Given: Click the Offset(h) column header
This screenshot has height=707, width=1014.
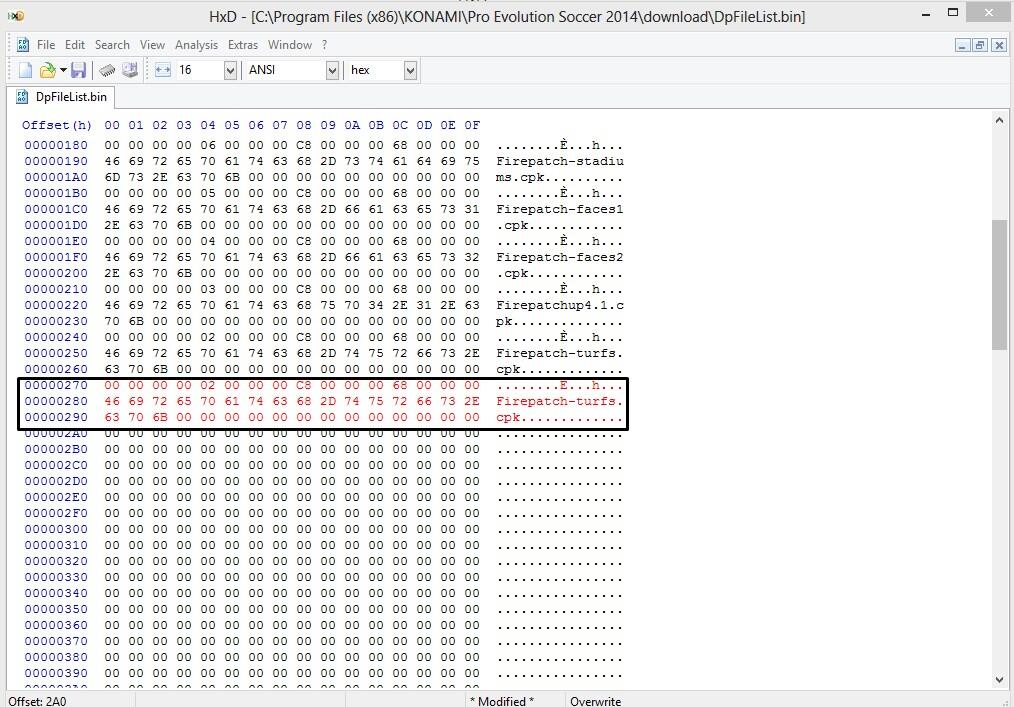Looking at the screenshot, I should (x=57, y=125).
